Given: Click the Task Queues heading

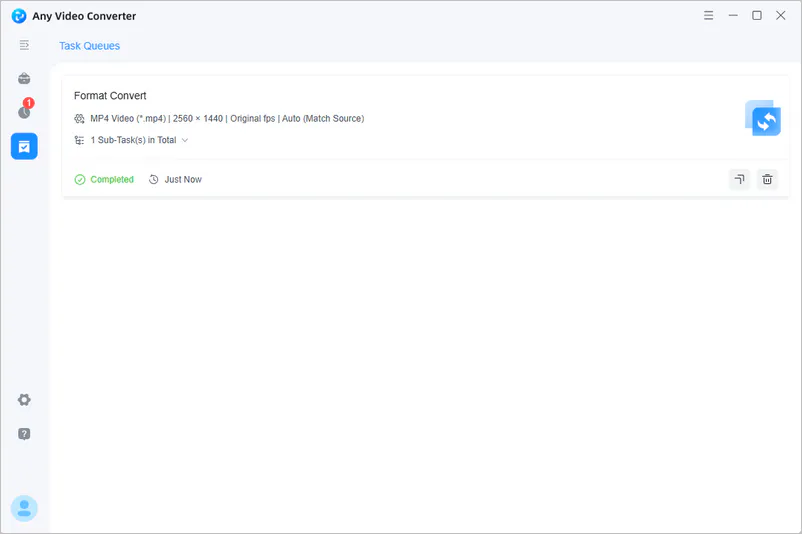Looking at the screenshot, I should pyautogui.click(x=90, y=46).
